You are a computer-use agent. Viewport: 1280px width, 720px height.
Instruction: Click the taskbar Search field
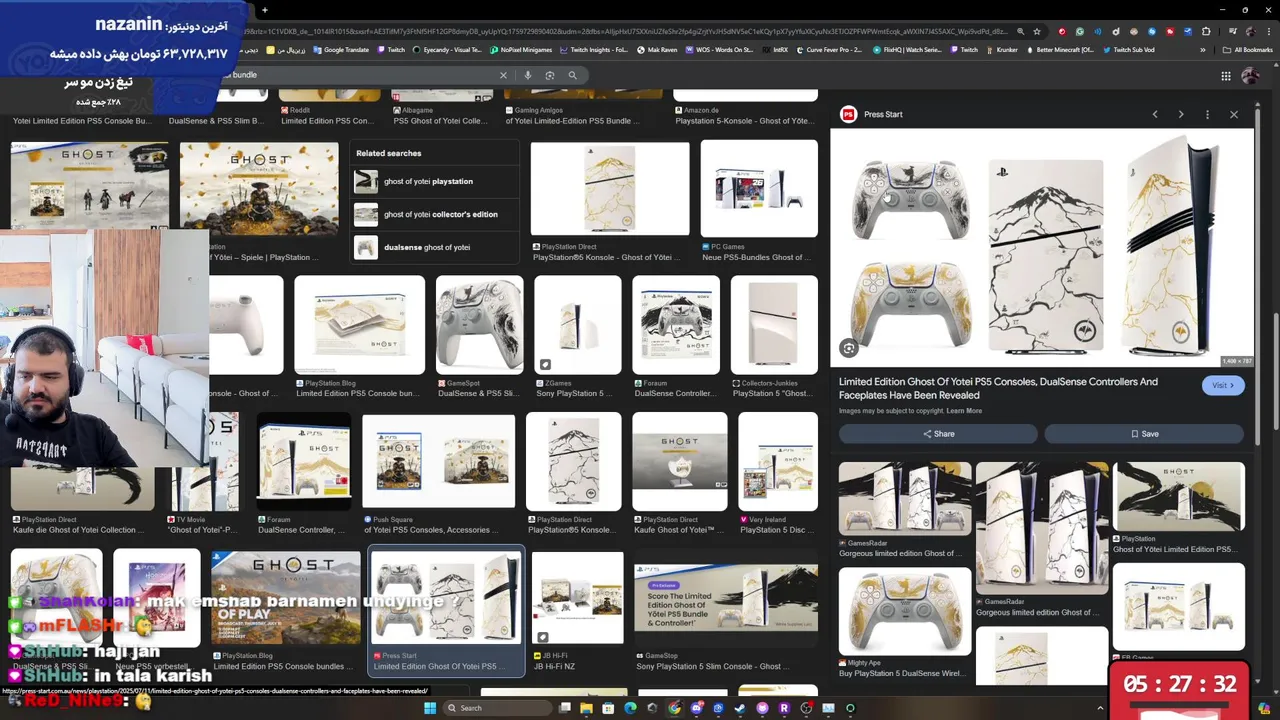(x=497, y=708)
